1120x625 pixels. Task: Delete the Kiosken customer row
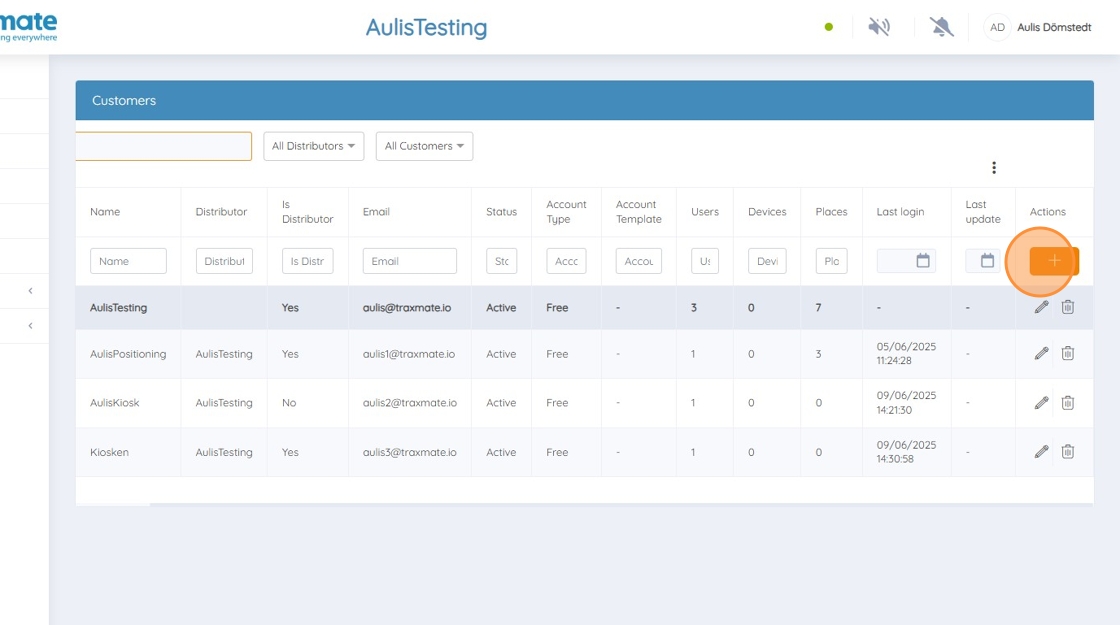coord(1068,451)
